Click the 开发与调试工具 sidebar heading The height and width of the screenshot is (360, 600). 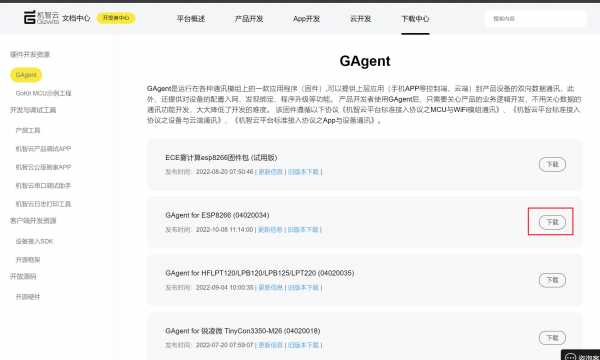[x=33, y=110]
